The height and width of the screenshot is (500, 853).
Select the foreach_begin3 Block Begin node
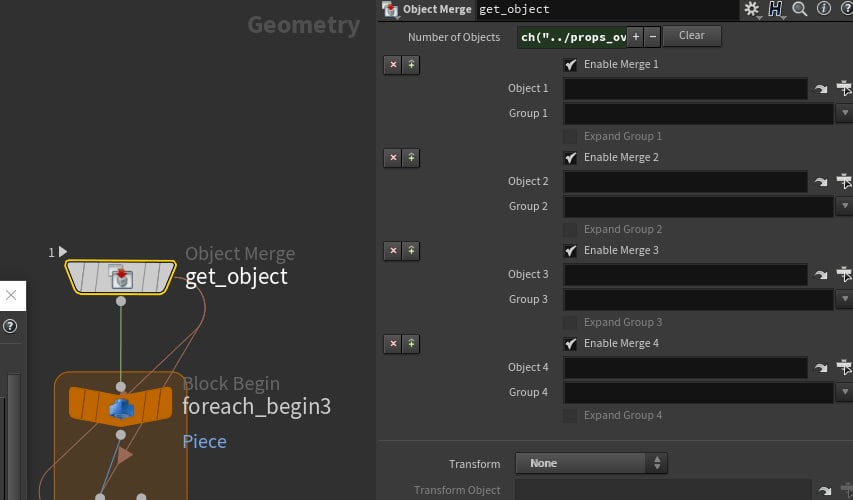pos(121,406)
